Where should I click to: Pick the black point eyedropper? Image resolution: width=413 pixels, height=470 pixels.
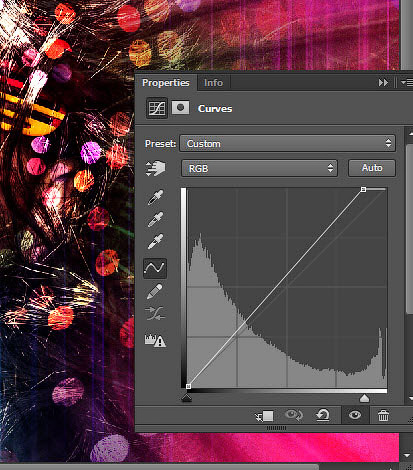pyautogui.click(x=155, y=197)
